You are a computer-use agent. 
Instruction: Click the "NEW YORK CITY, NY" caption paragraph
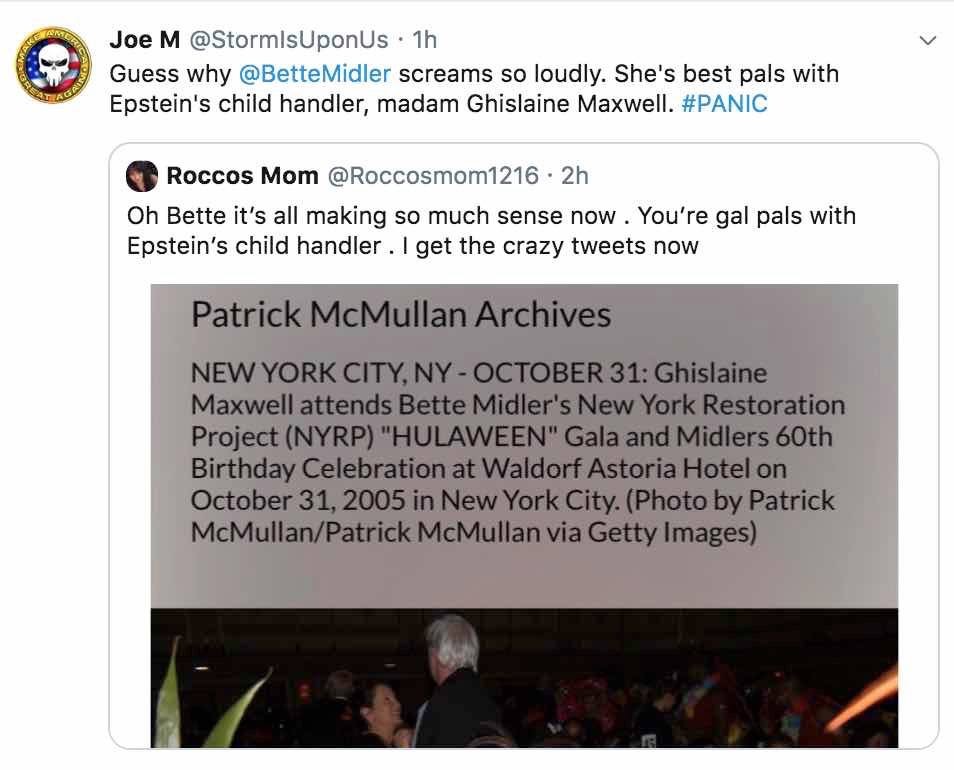pyautogui.click(x=517, y=452)
